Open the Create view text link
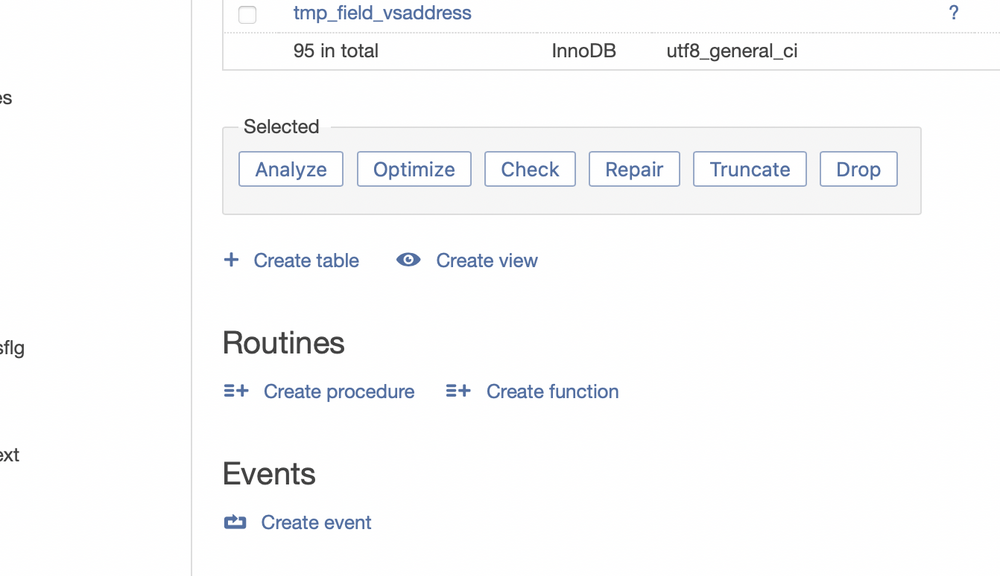 (487, 260)
